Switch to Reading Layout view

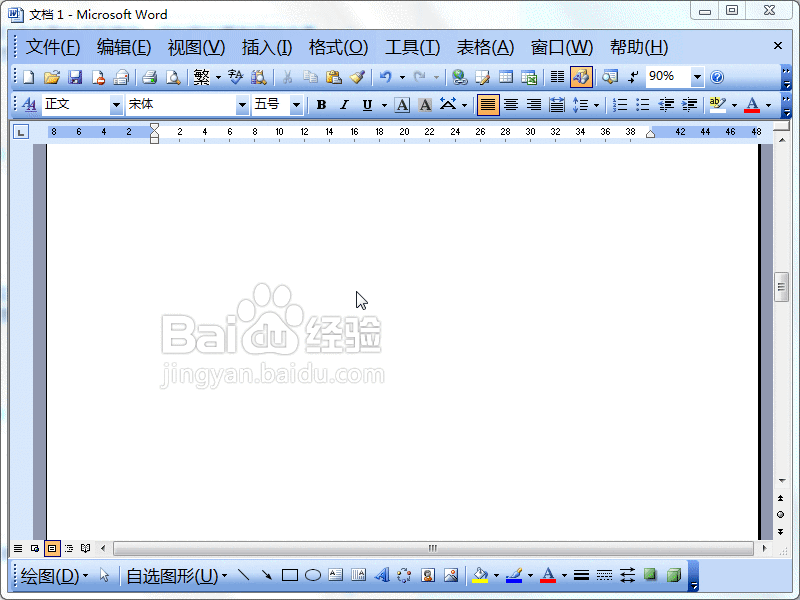click(86, 548)
